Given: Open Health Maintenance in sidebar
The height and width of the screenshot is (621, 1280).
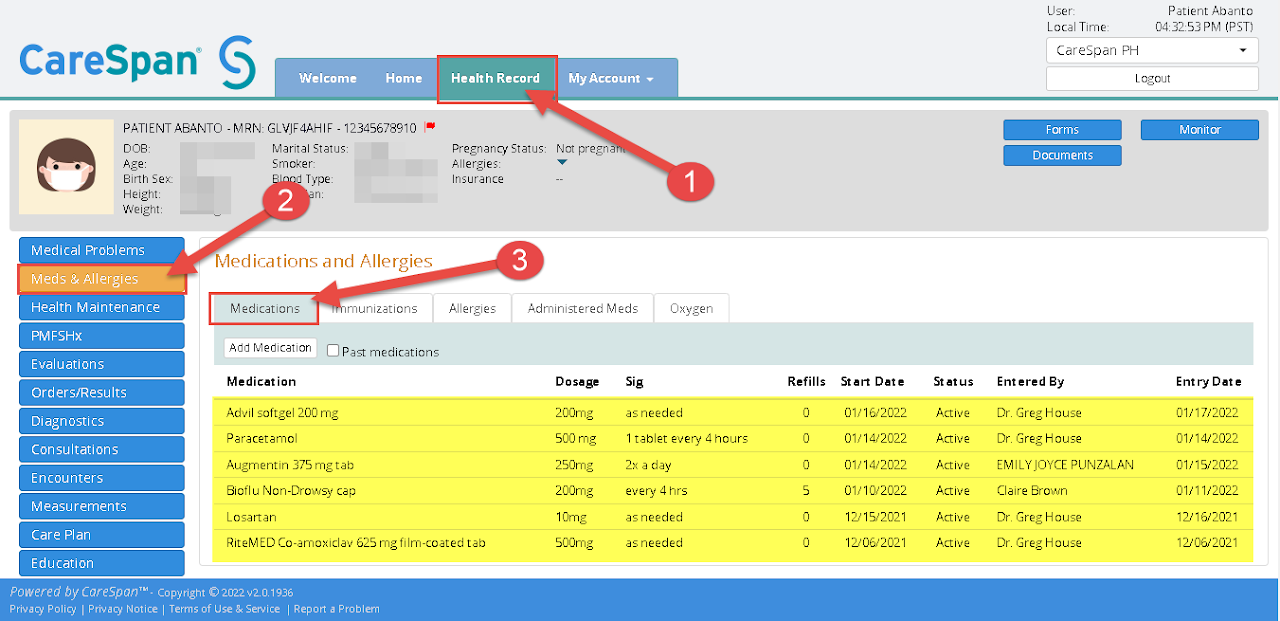Looking at the screenshot, I should [x=102, y=307].
